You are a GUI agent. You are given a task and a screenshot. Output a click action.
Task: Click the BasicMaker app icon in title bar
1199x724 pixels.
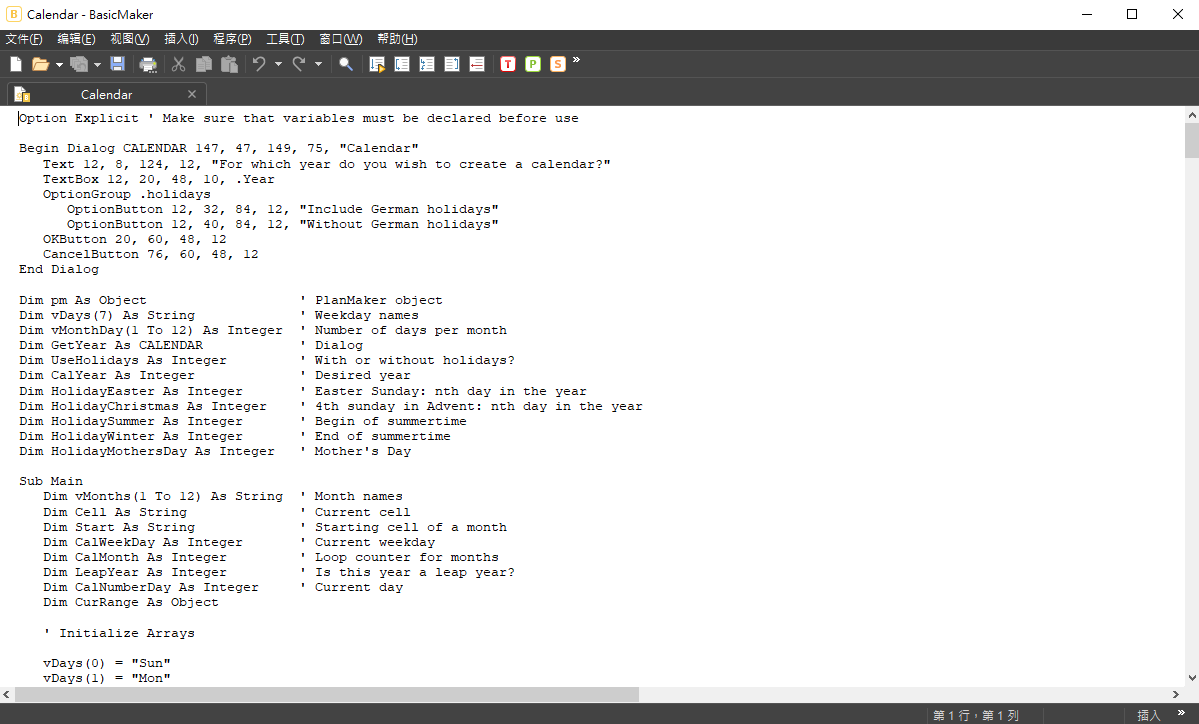click(x=14, y=14)
